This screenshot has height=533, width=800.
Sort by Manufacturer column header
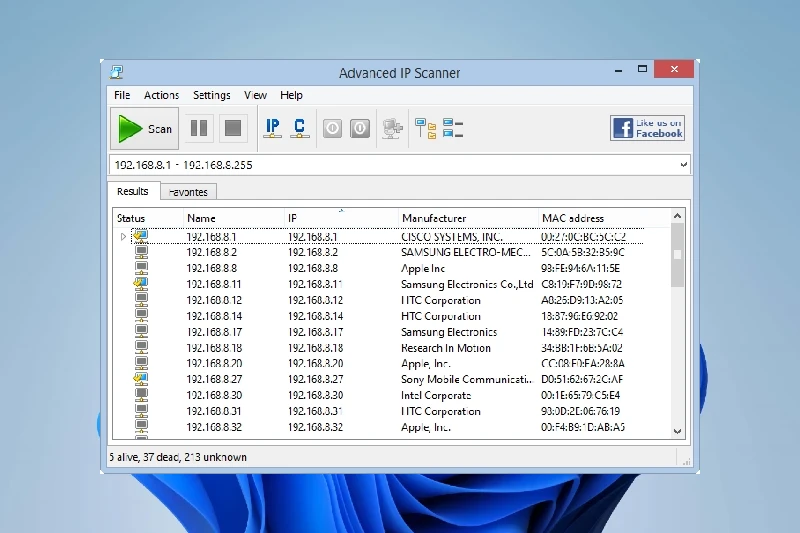point(468,218)
